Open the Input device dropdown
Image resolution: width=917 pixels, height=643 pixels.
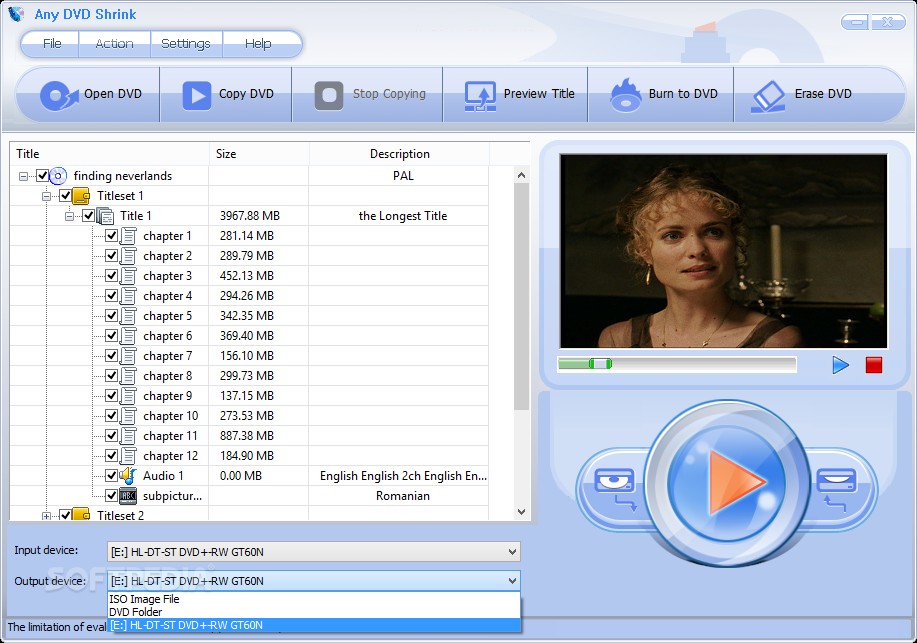[x=512, y=551]
